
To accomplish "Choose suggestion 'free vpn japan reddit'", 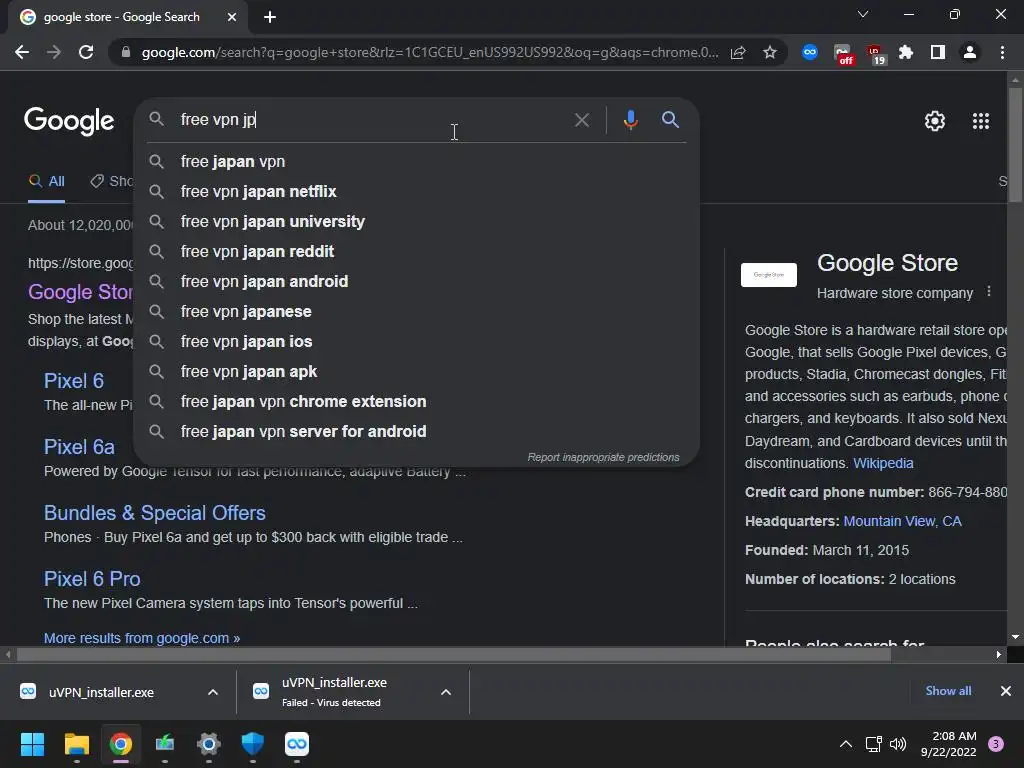I will (x=418, y=251).
